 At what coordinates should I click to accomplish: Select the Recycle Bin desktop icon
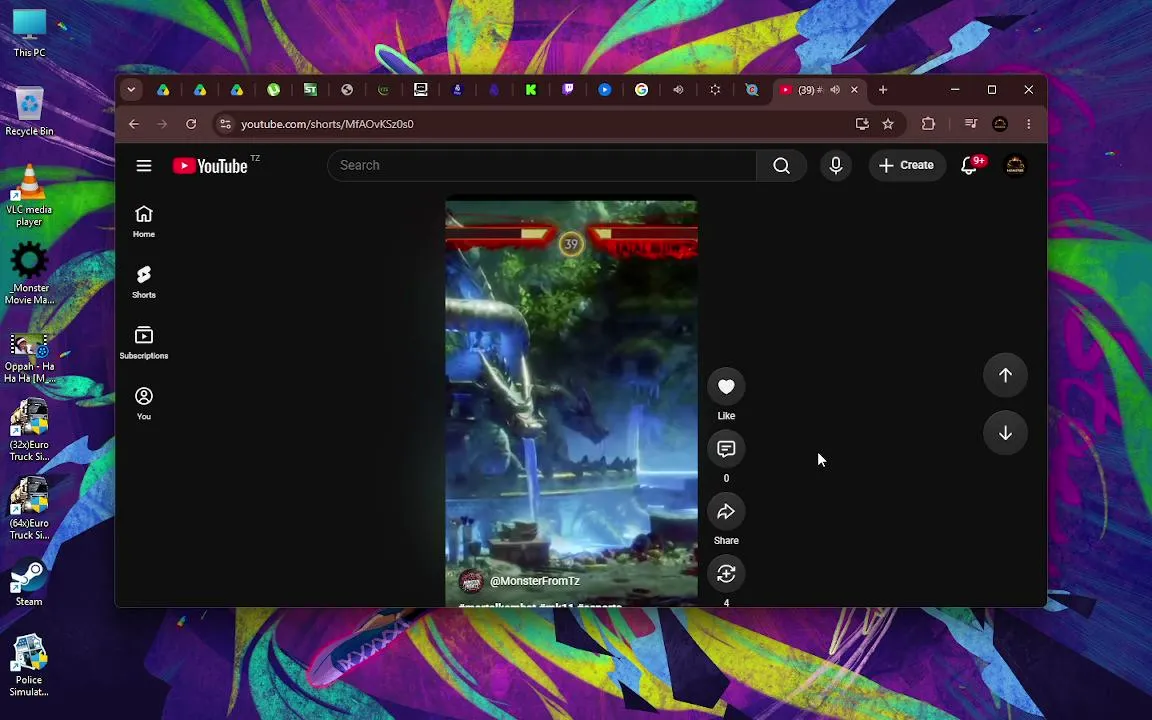point(29,112)
